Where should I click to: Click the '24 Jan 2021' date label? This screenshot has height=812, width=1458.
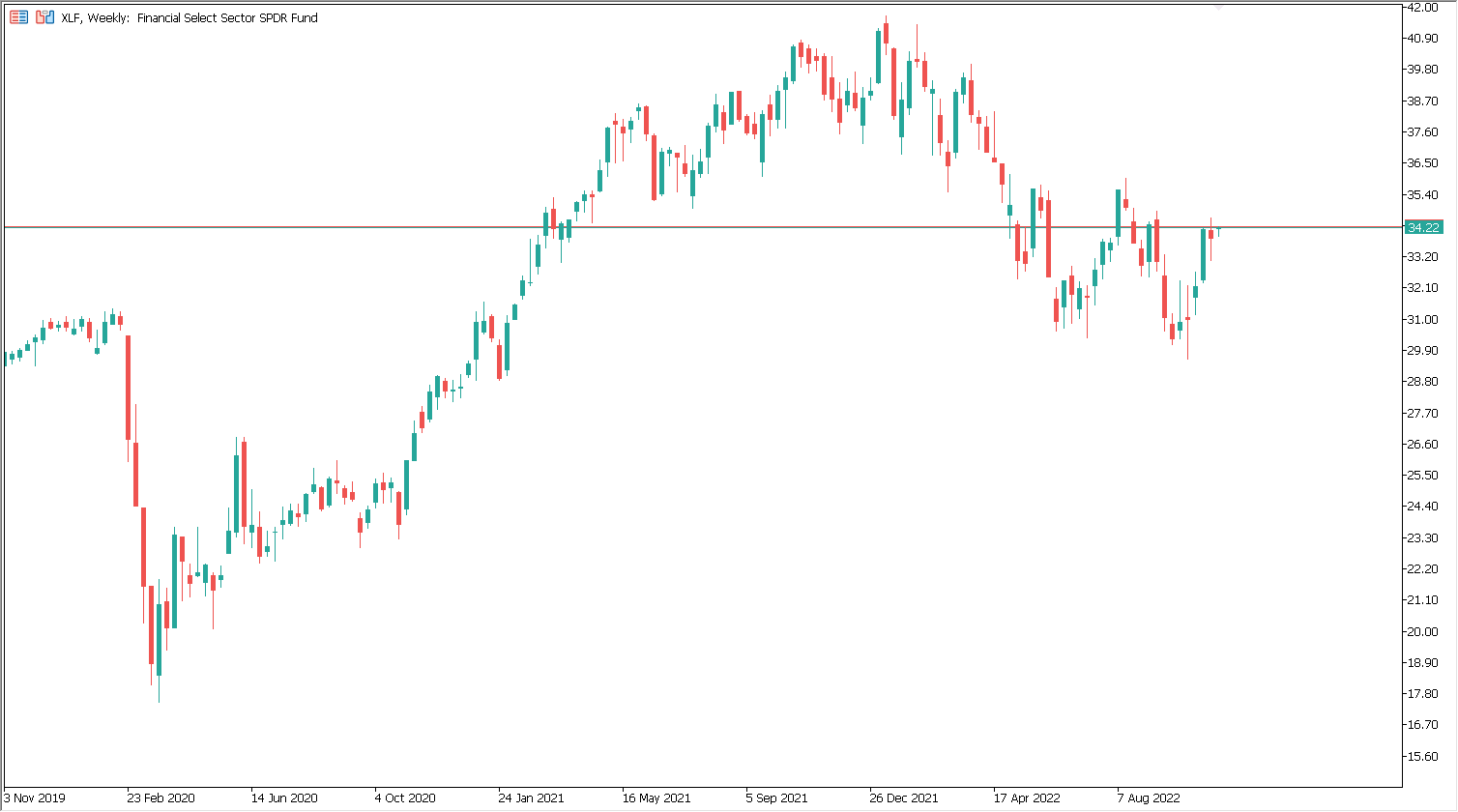click(531, 798)
